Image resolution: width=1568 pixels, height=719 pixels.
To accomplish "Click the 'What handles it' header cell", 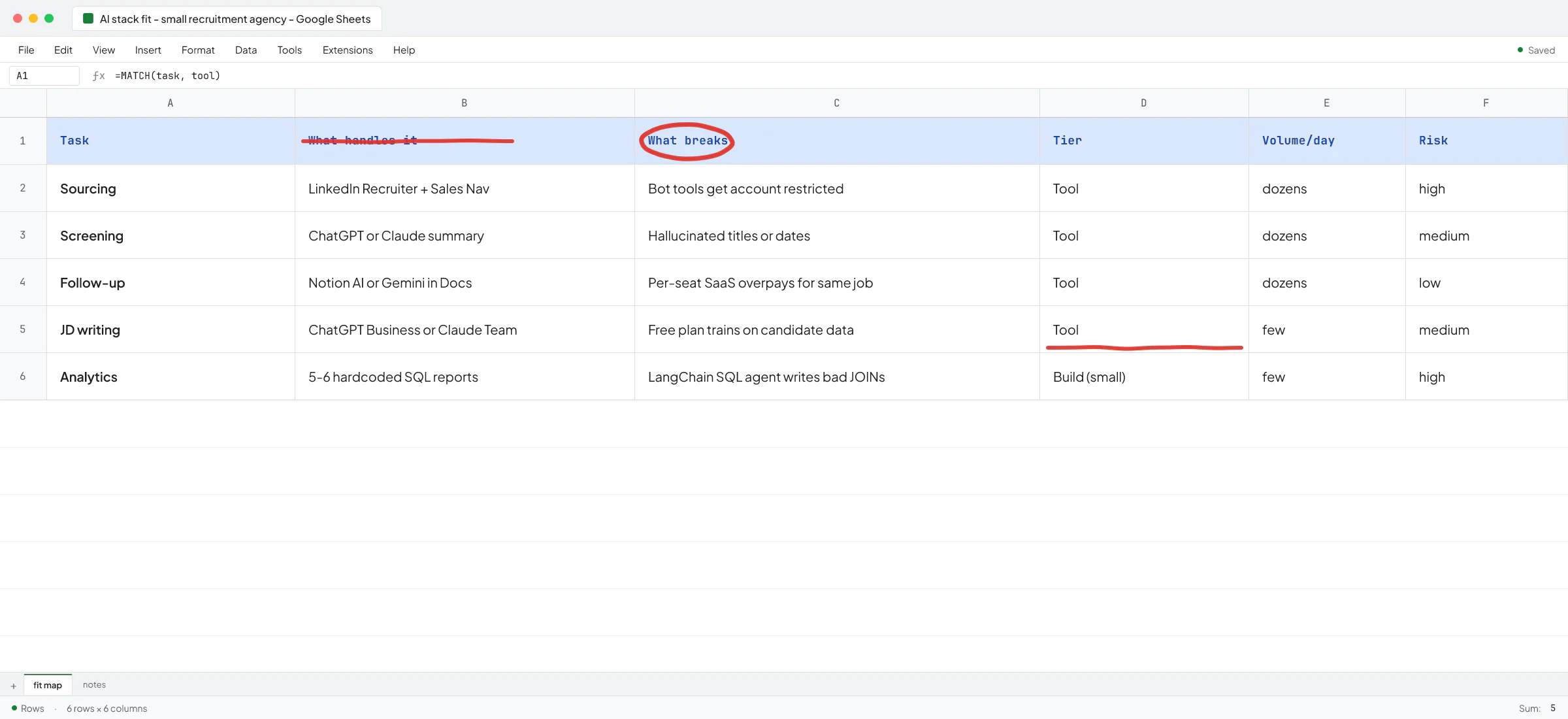I will 465,141.
